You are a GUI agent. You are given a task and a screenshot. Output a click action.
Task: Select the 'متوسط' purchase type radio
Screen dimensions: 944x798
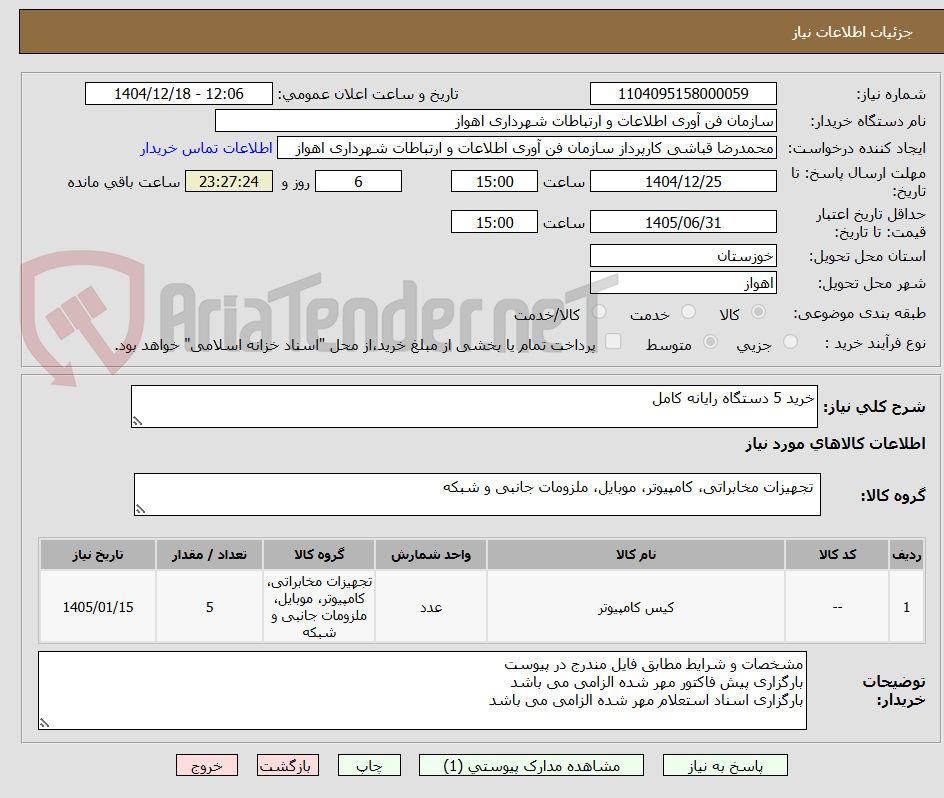[710, 341]
